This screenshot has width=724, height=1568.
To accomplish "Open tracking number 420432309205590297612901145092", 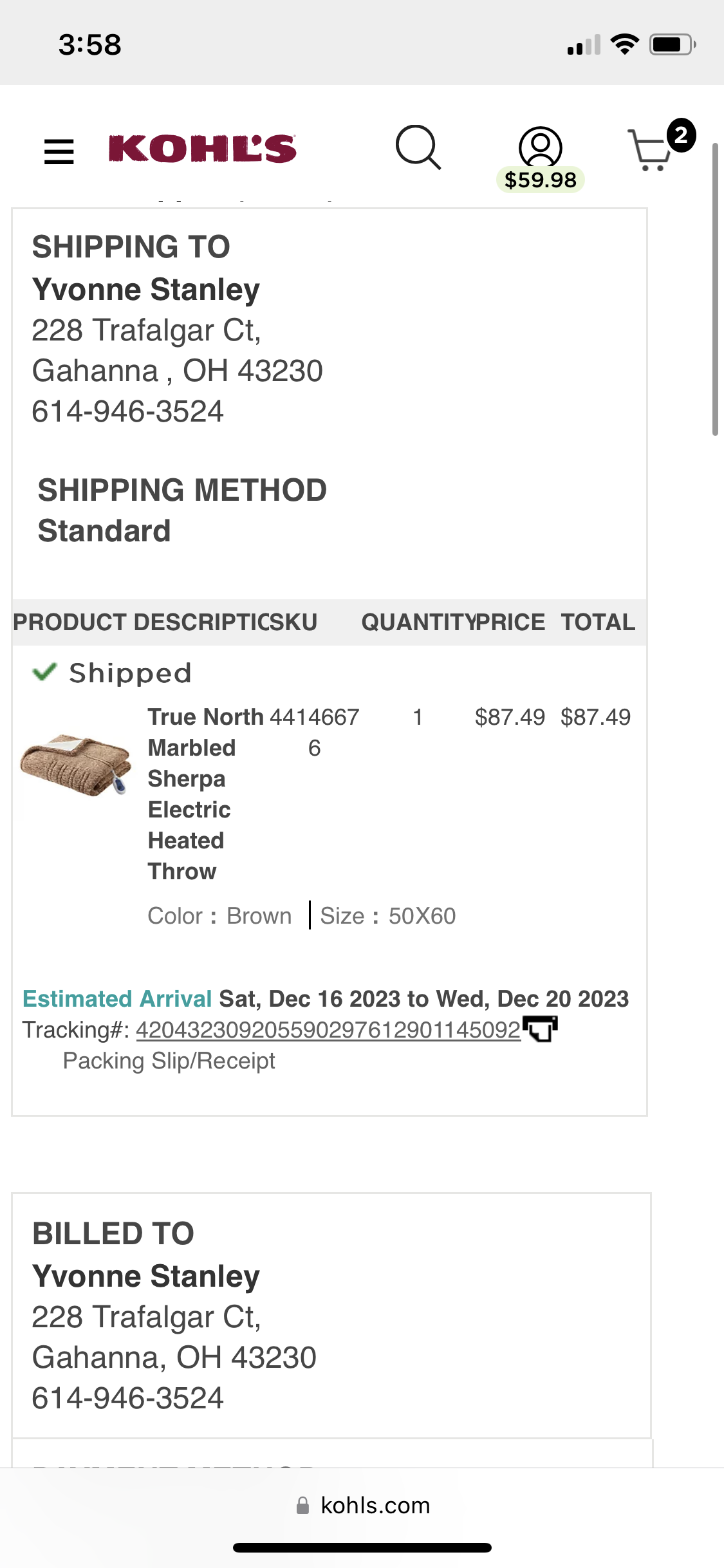I will pyautogui.click(x=328, y=1030).
